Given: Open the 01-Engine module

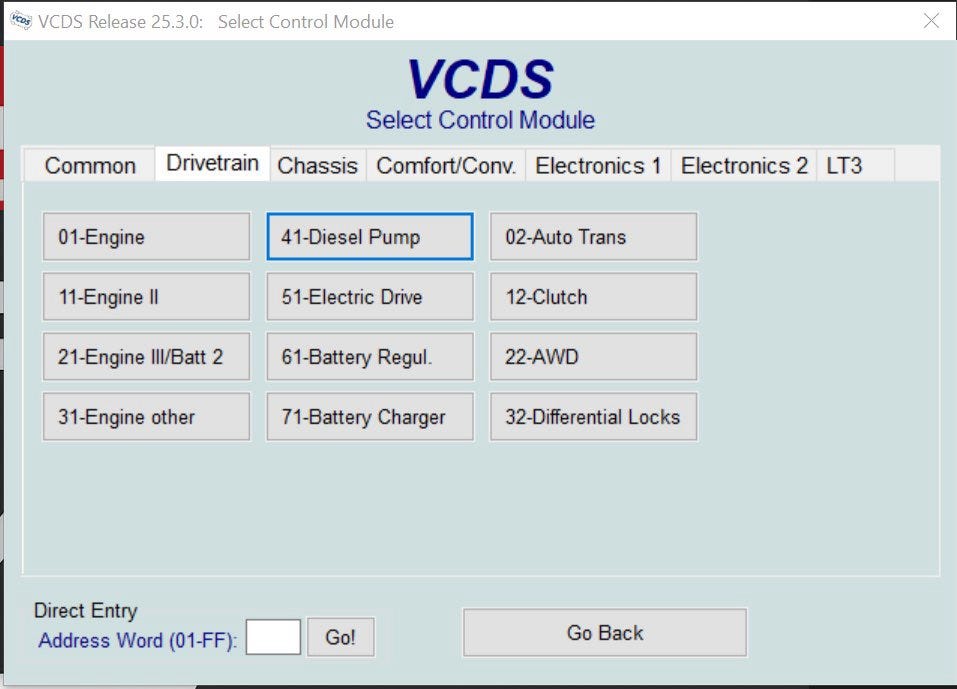Looking at the screenshot, I should point(146,237).
